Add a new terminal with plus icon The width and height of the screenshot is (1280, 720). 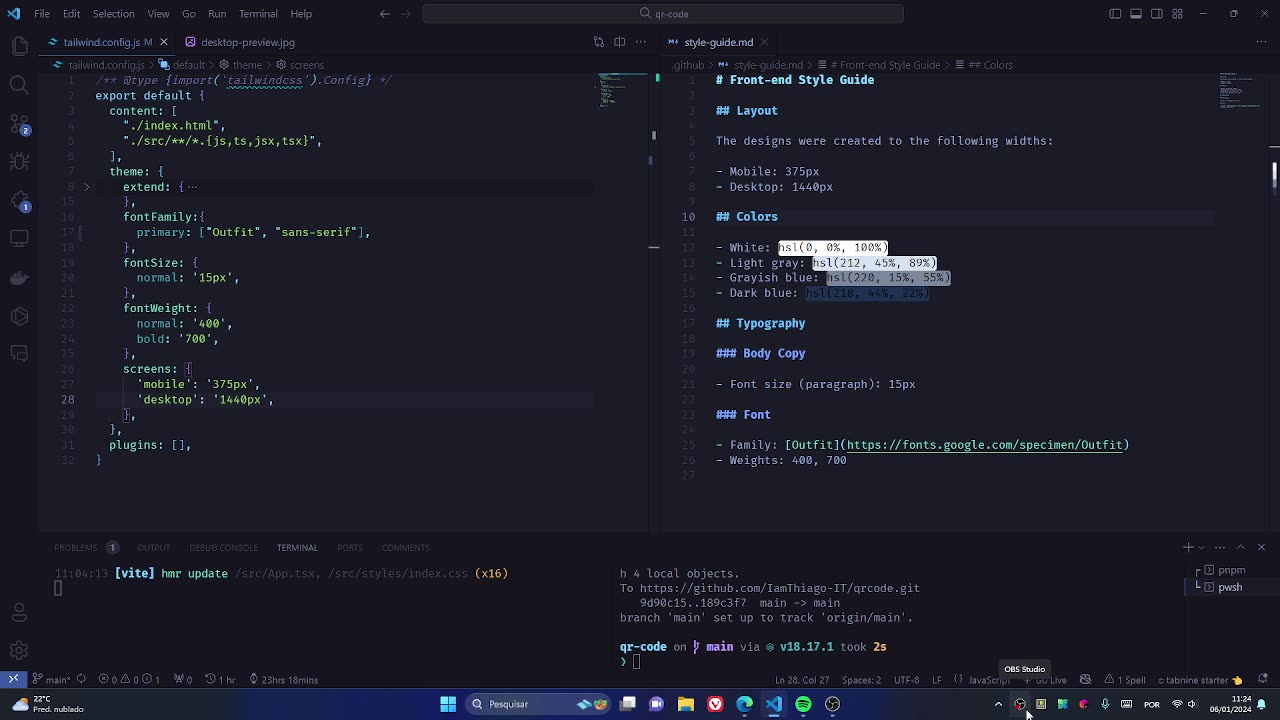point(1188,547)
